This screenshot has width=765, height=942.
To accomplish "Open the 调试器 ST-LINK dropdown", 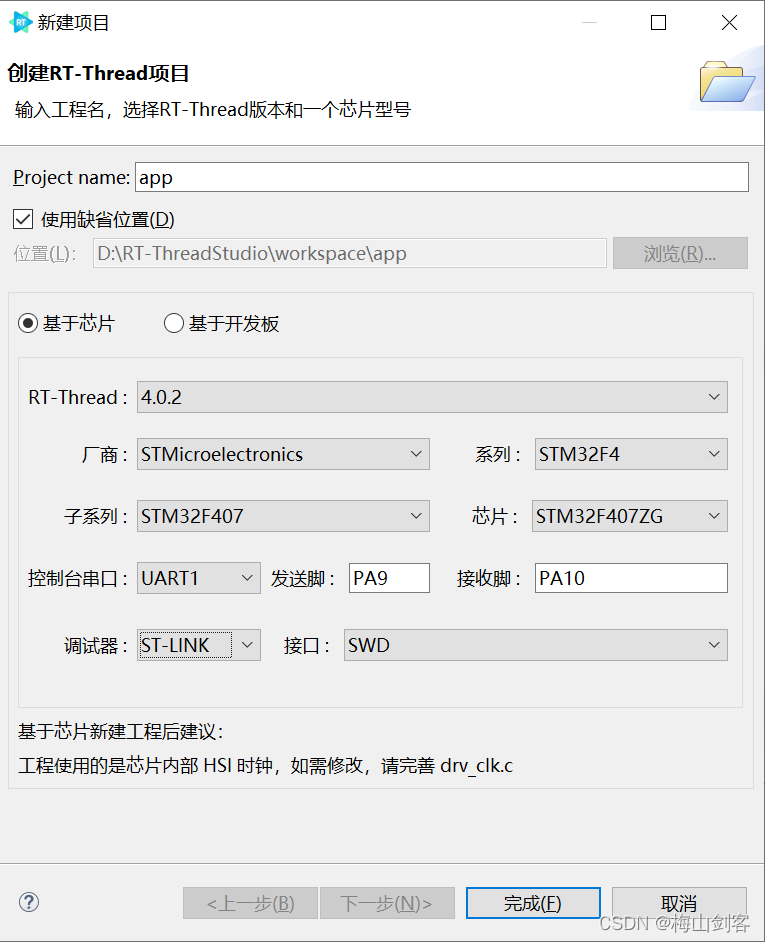I will (x=199, y=645).
